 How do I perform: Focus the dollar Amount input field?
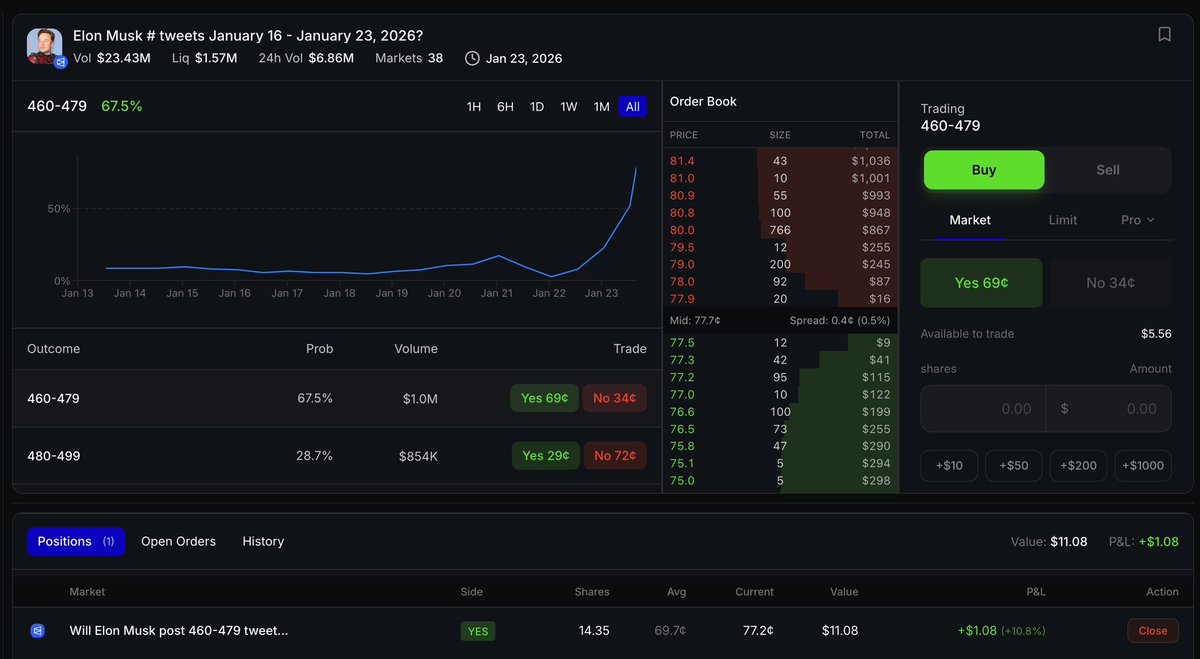1109,408
